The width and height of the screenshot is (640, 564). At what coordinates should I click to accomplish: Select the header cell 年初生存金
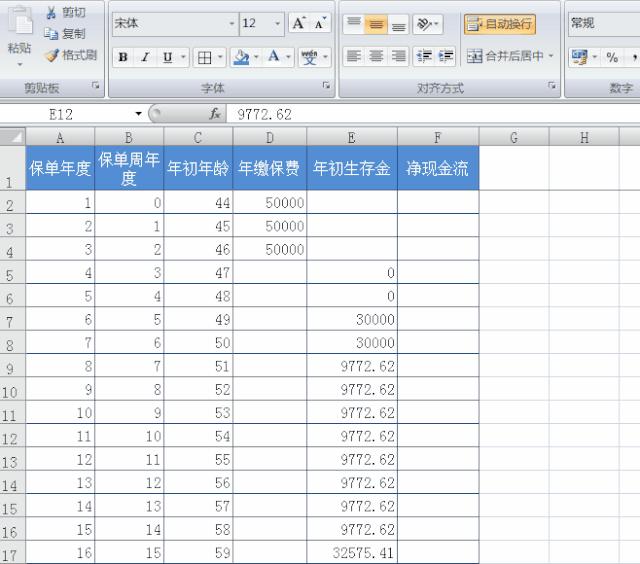352,168
